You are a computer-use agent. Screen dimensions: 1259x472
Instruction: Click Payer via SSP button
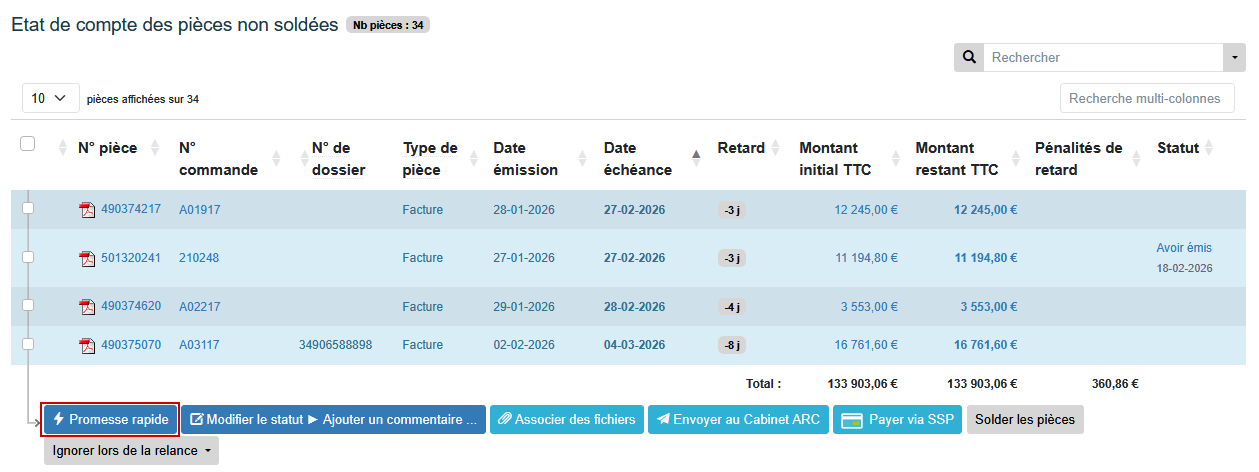[898, 420]
